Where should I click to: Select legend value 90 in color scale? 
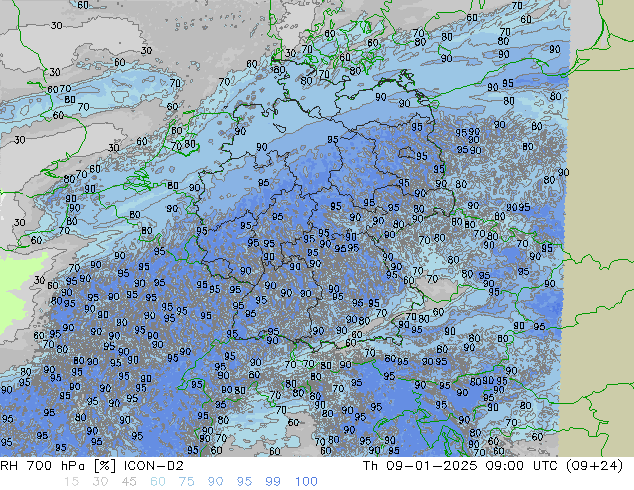pos(215,482)
